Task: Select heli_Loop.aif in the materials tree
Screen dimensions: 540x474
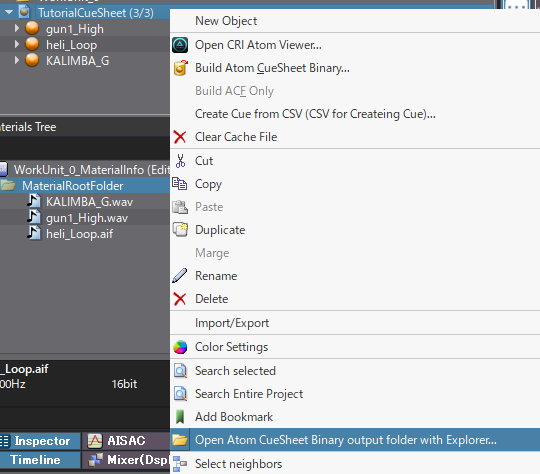Action: pos(85,234)
